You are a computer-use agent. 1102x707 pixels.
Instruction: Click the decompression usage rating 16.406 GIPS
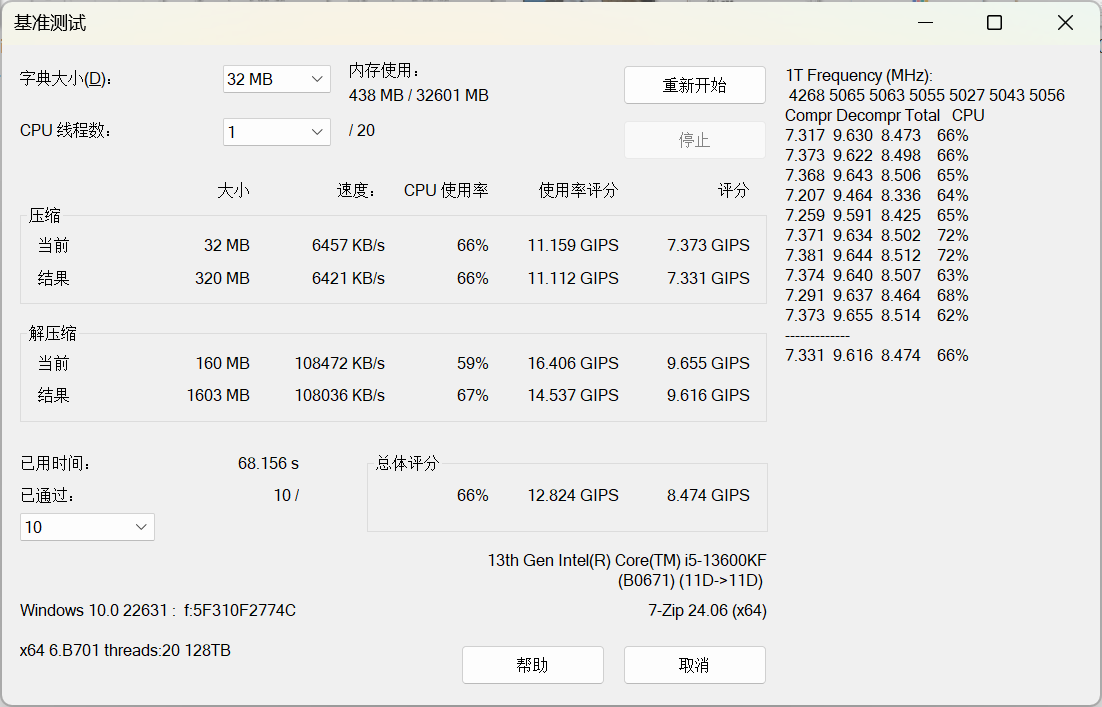(573, 363)
